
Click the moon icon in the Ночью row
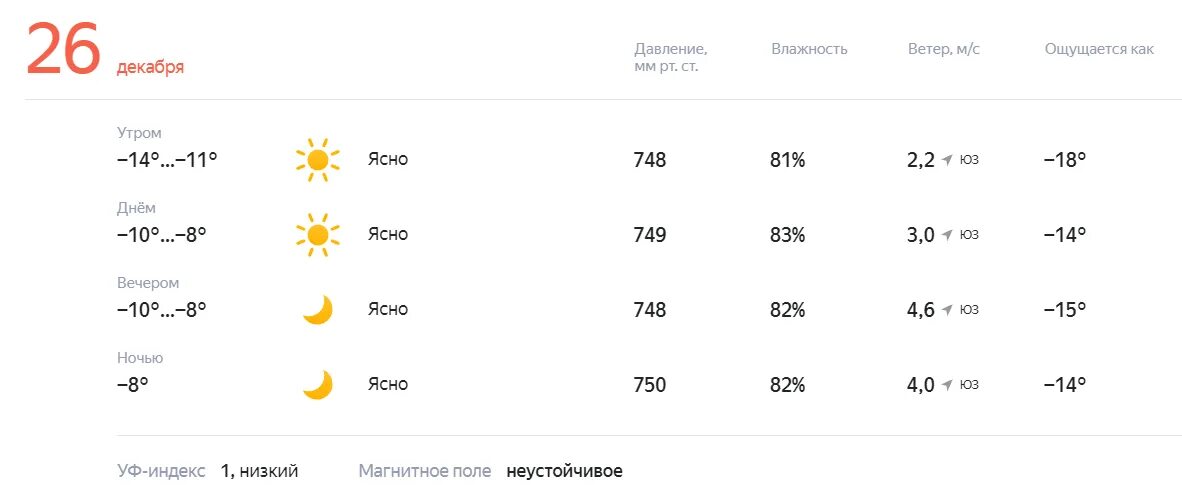point(317,384)
